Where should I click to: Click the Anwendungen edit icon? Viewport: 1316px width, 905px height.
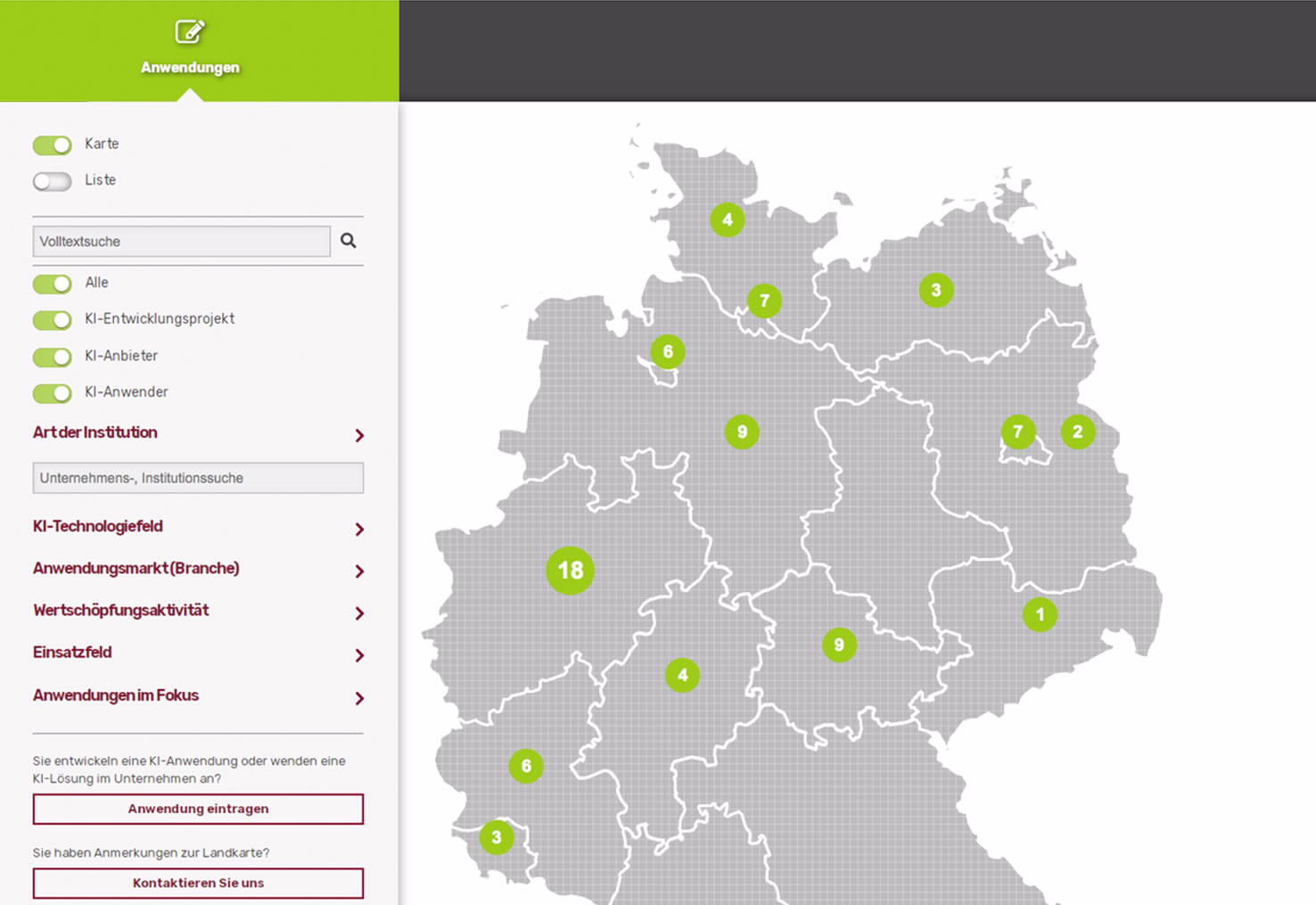[x=189, y=32]
